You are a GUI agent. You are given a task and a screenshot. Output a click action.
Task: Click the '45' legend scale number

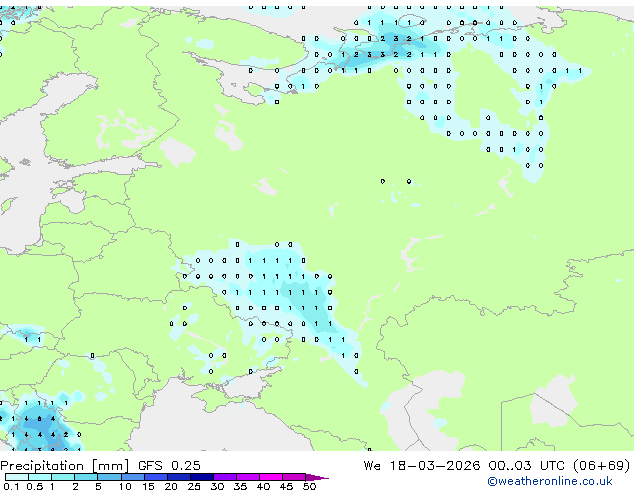(x=286, y=486)
